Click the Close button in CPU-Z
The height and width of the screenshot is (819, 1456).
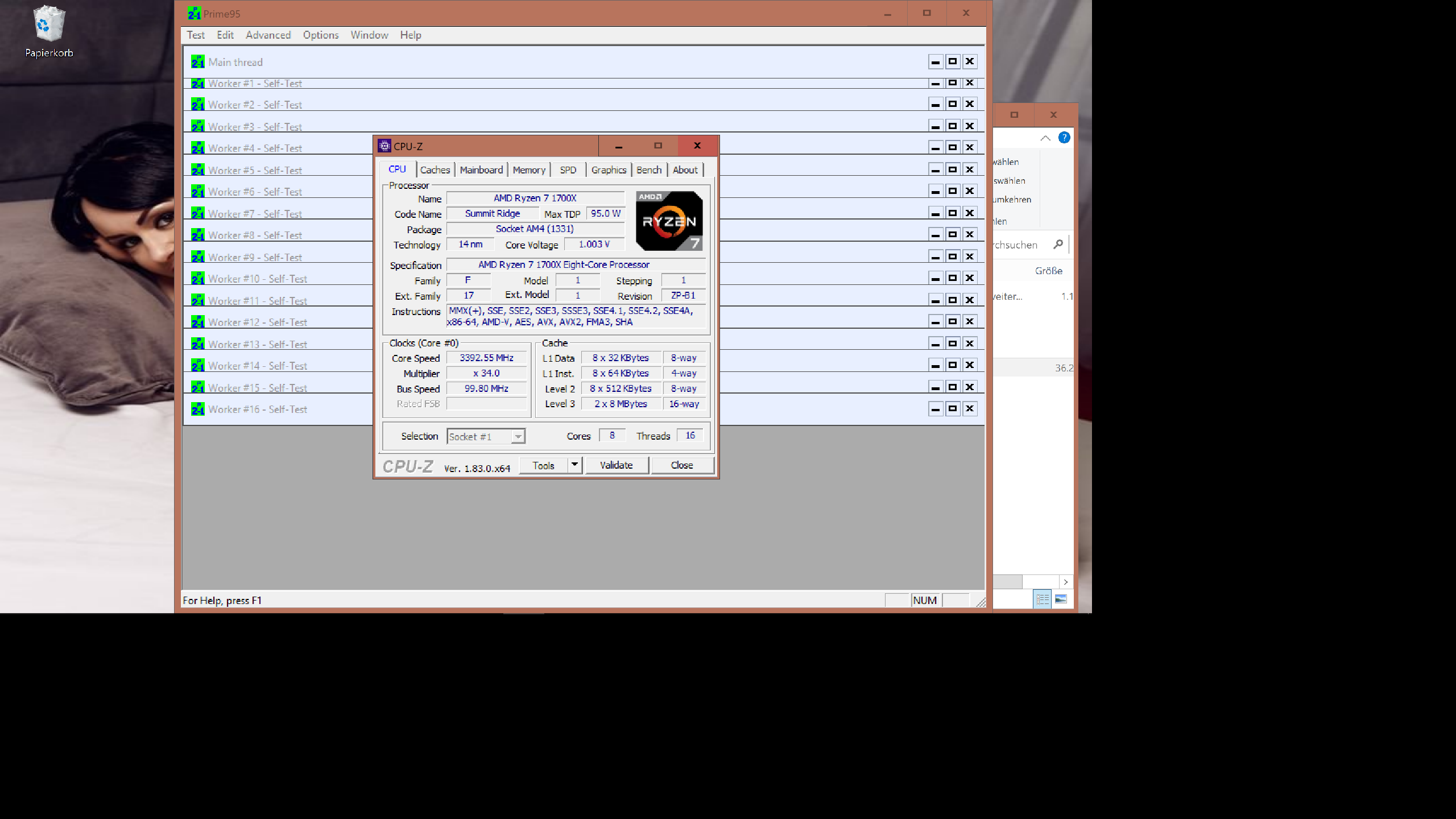681,465
